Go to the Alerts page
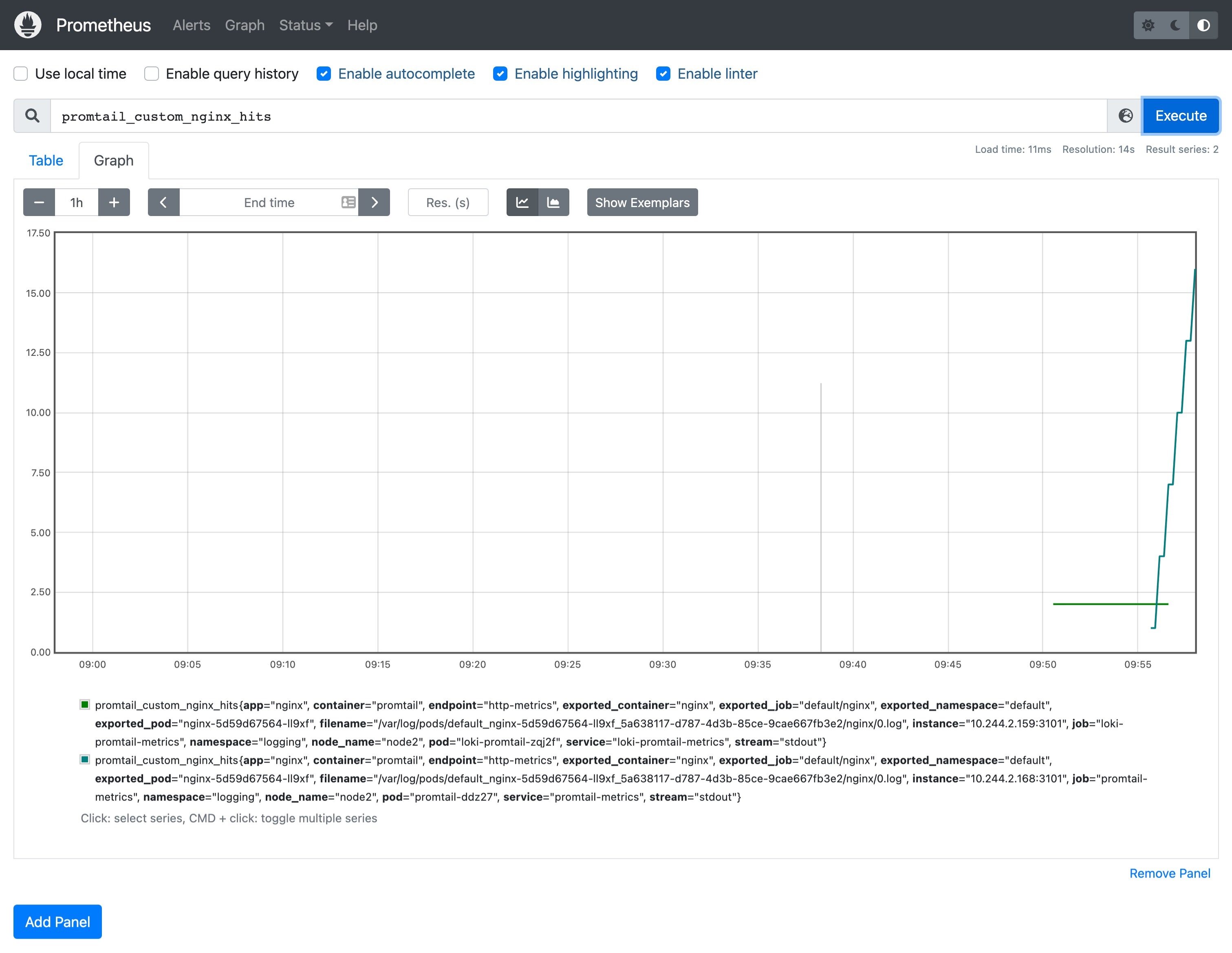 [191, 25]
